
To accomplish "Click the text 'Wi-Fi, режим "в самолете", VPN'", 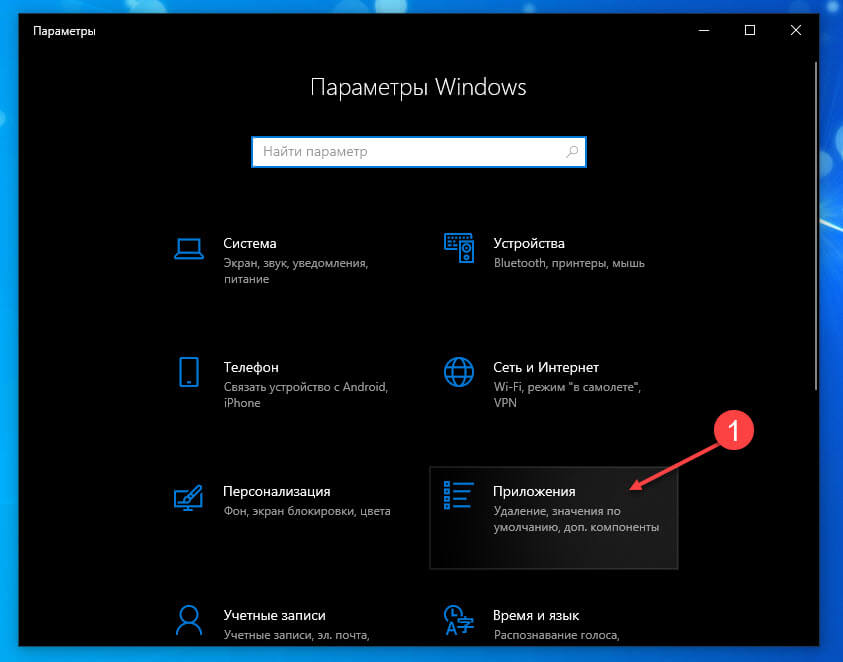I will coord(567,395).
